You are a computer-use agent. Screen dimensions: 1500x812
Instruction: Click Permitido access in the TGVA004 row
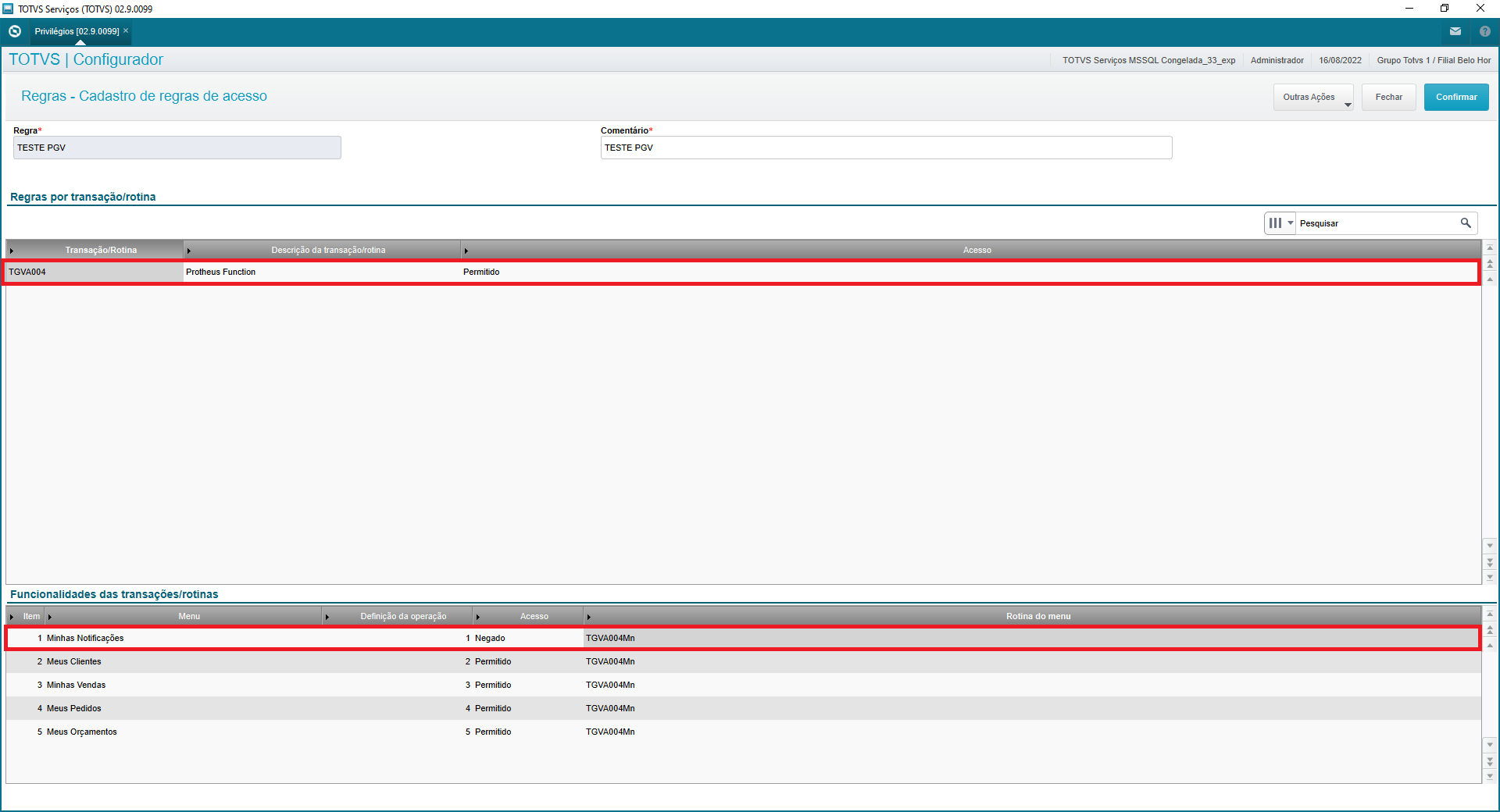tap(481, 272)
